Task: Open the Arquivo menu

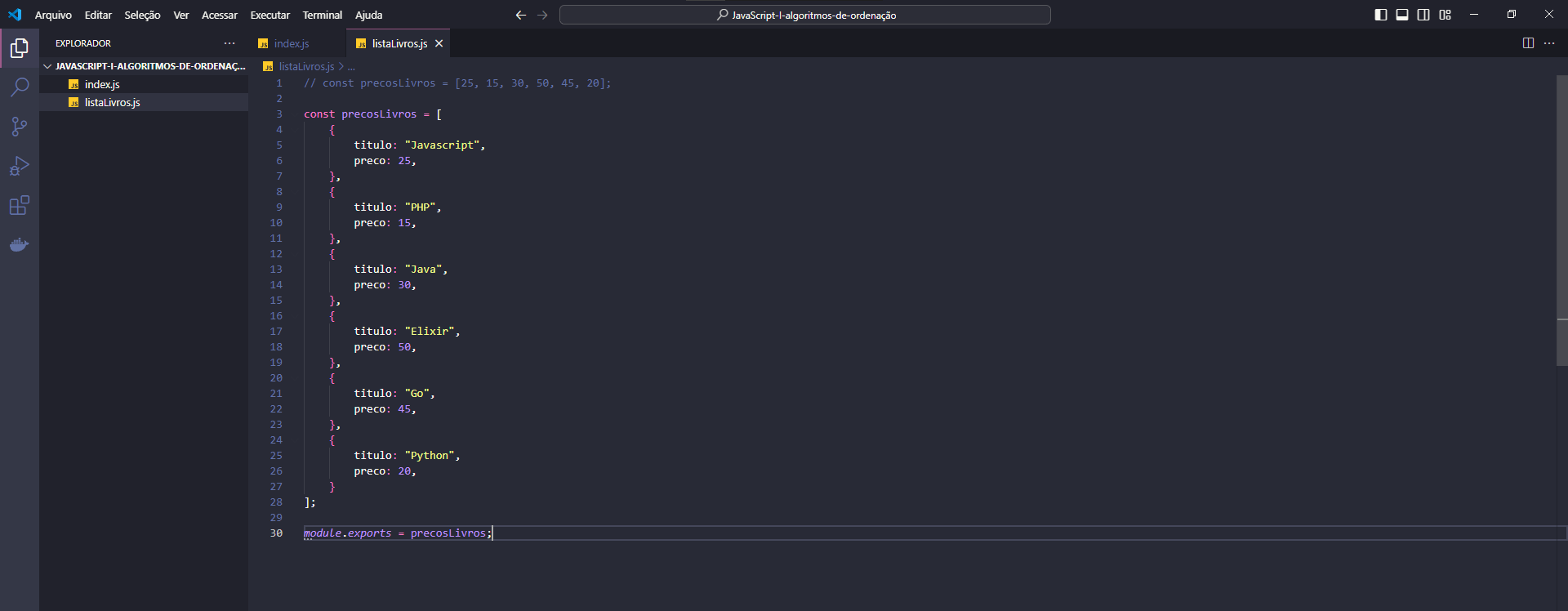Action: point(53,15)
